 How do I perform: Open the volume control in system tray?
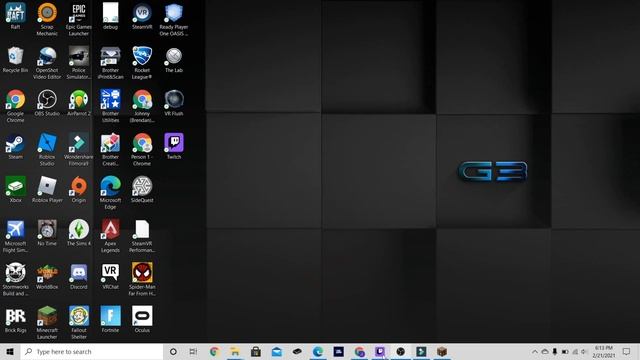584,351
